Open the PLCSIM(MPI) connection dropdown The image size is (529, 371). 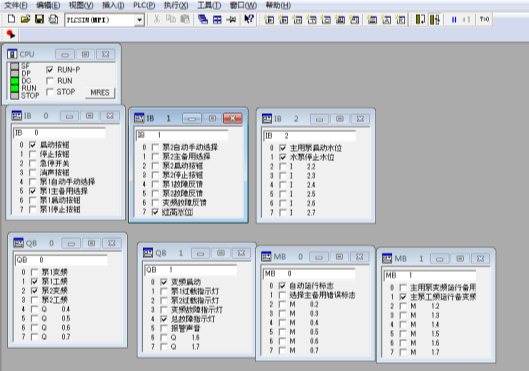coord(139,20)
